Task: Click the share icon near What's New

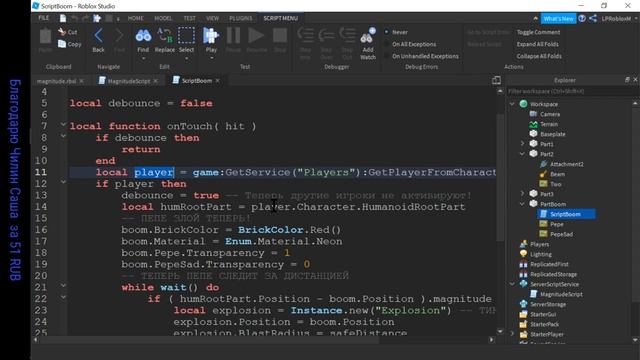Action: pos(593,18)
